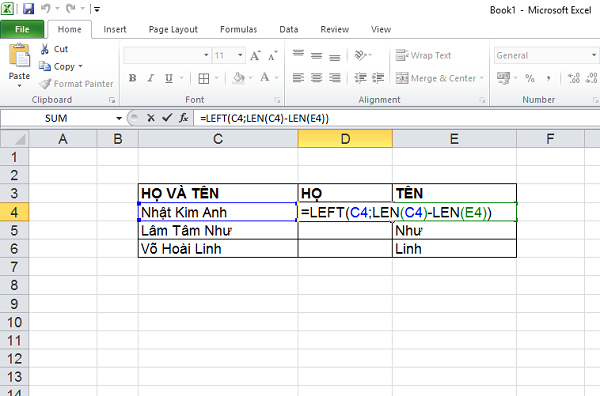Open the Alignment dialog launcher

point(482,100)
